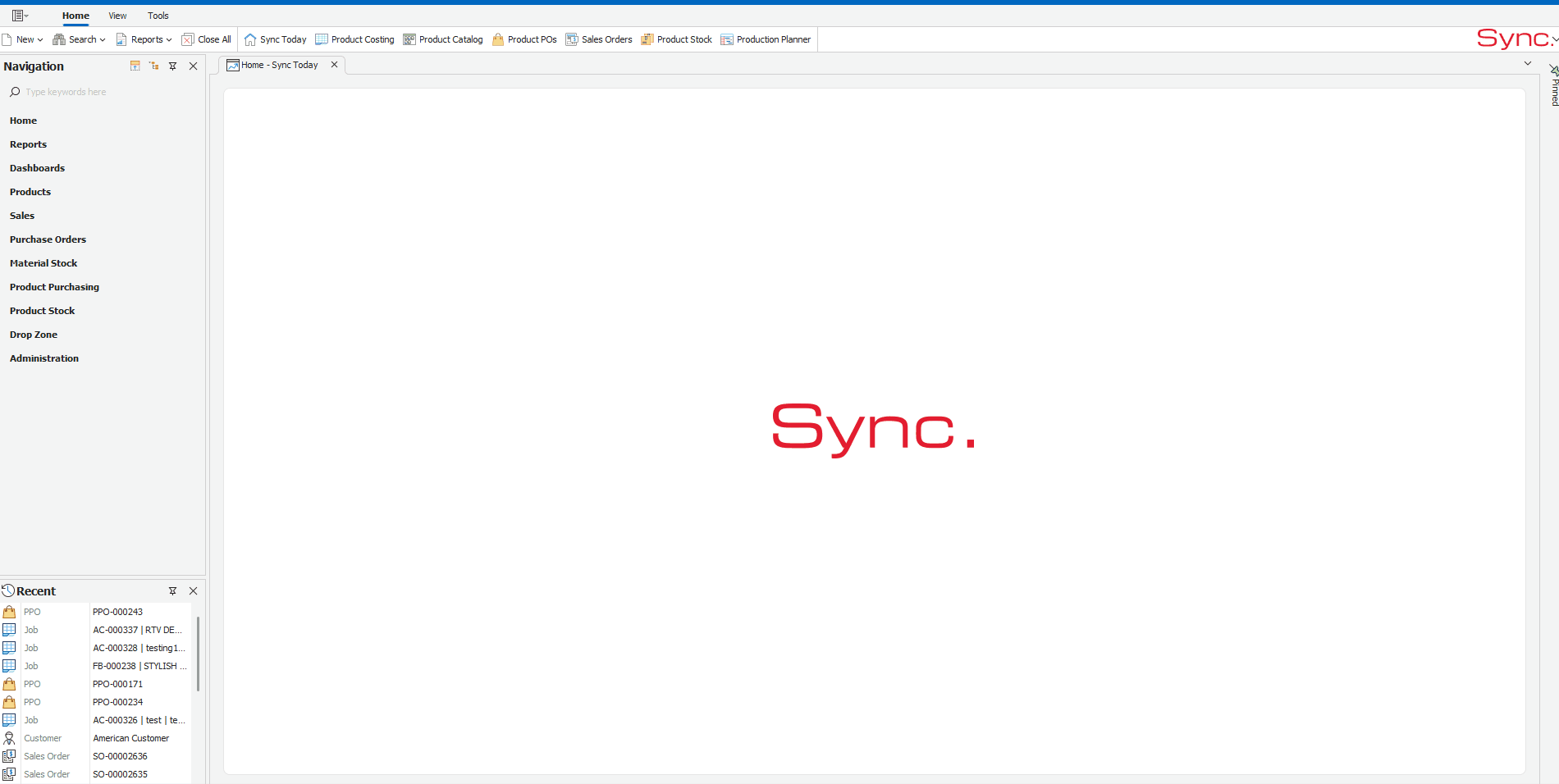The image size is (1559, 784).
Task: Click the AC-000337 job grid icon
Action: [x=9, y=630]
